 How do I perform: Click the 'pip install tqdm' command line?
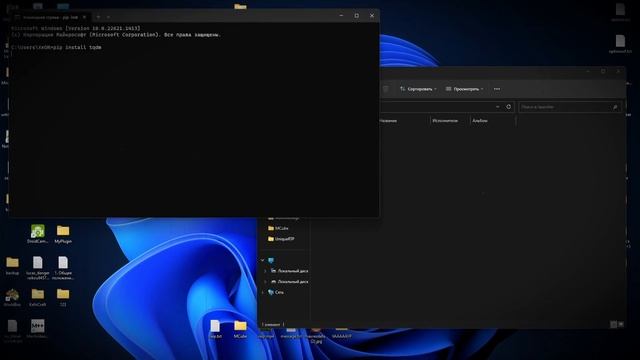coord(56,47)
